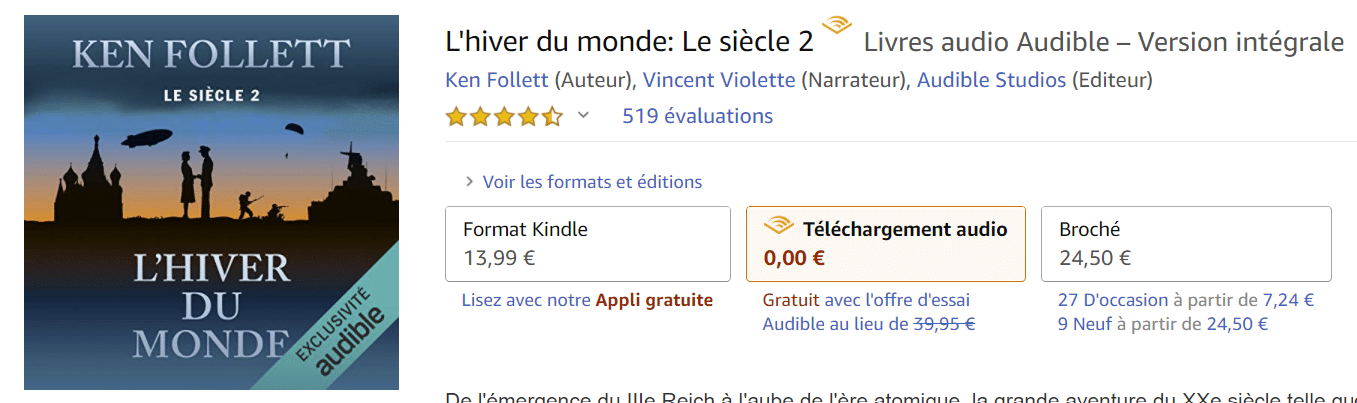Screen dimensions: 1357x403
Task: Open Audible Studios publisher link
Action: click(991, 79)
